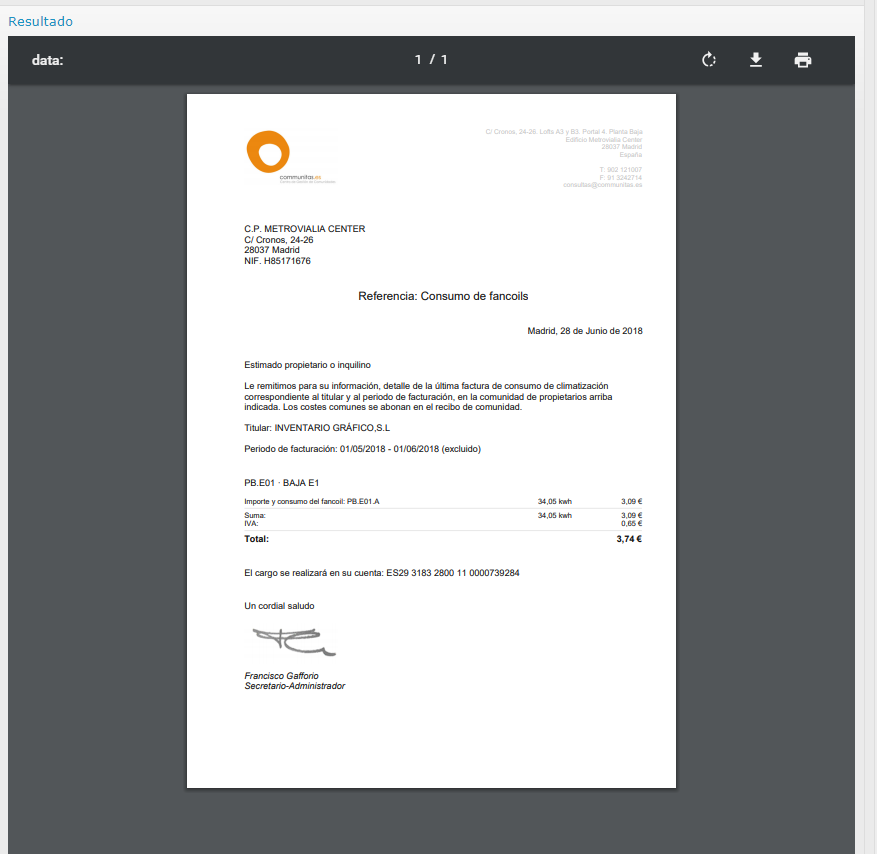Click the C.P. METROVIALIA CENTER name
877x854 pixels.
[305, 229]
